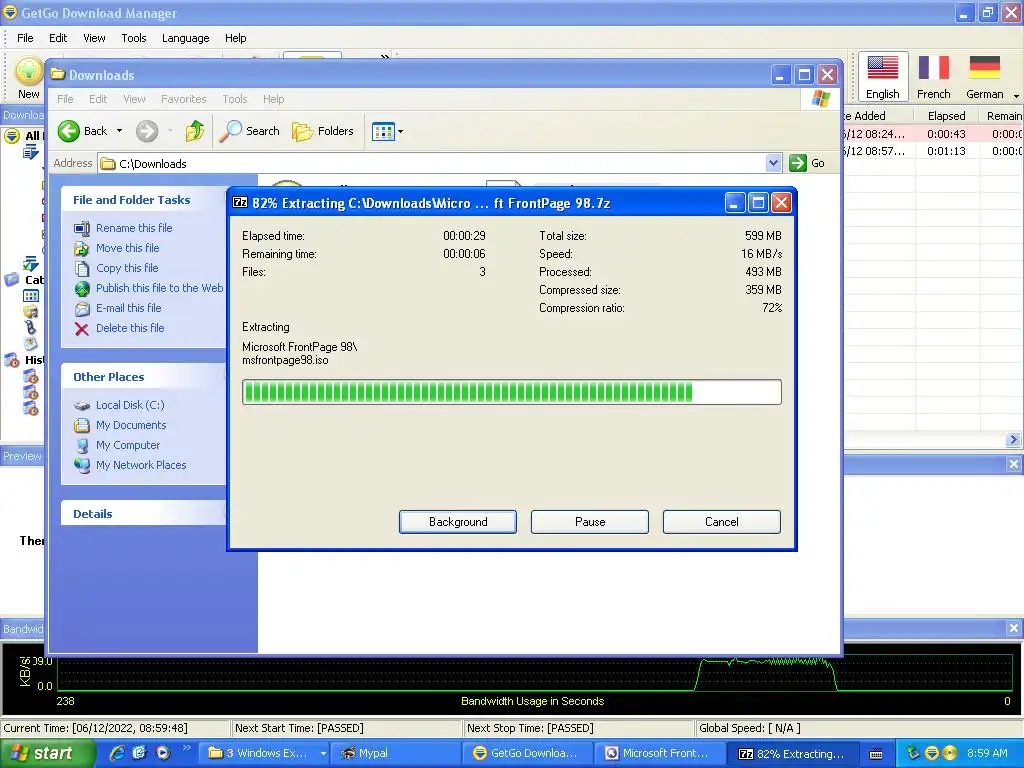This screenshot has height=768, width=1024.
Task: Pause the 7-Zip extraction
Action: pos(590,522)
